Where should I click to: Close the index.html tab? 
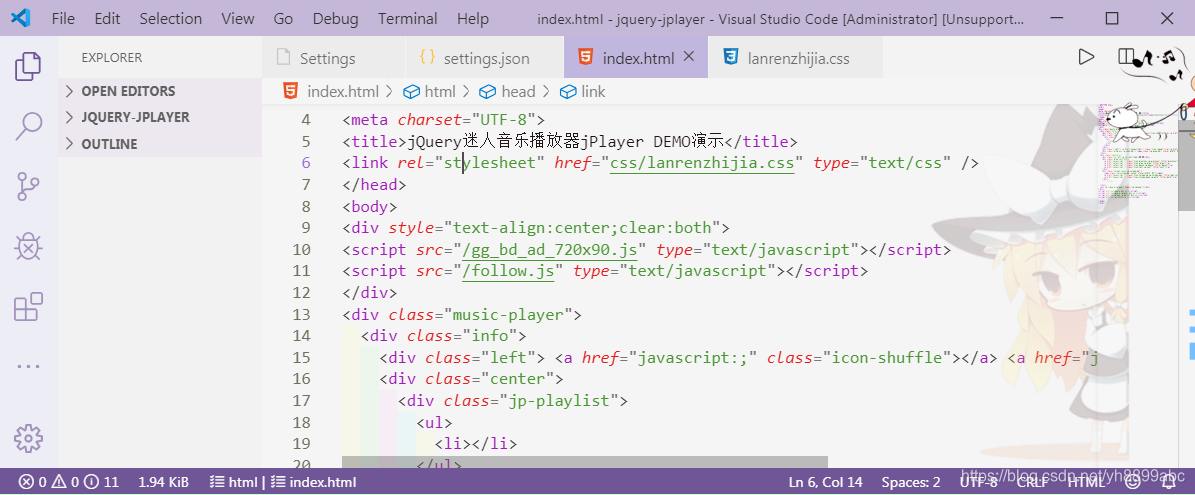[x=689, y=57]
